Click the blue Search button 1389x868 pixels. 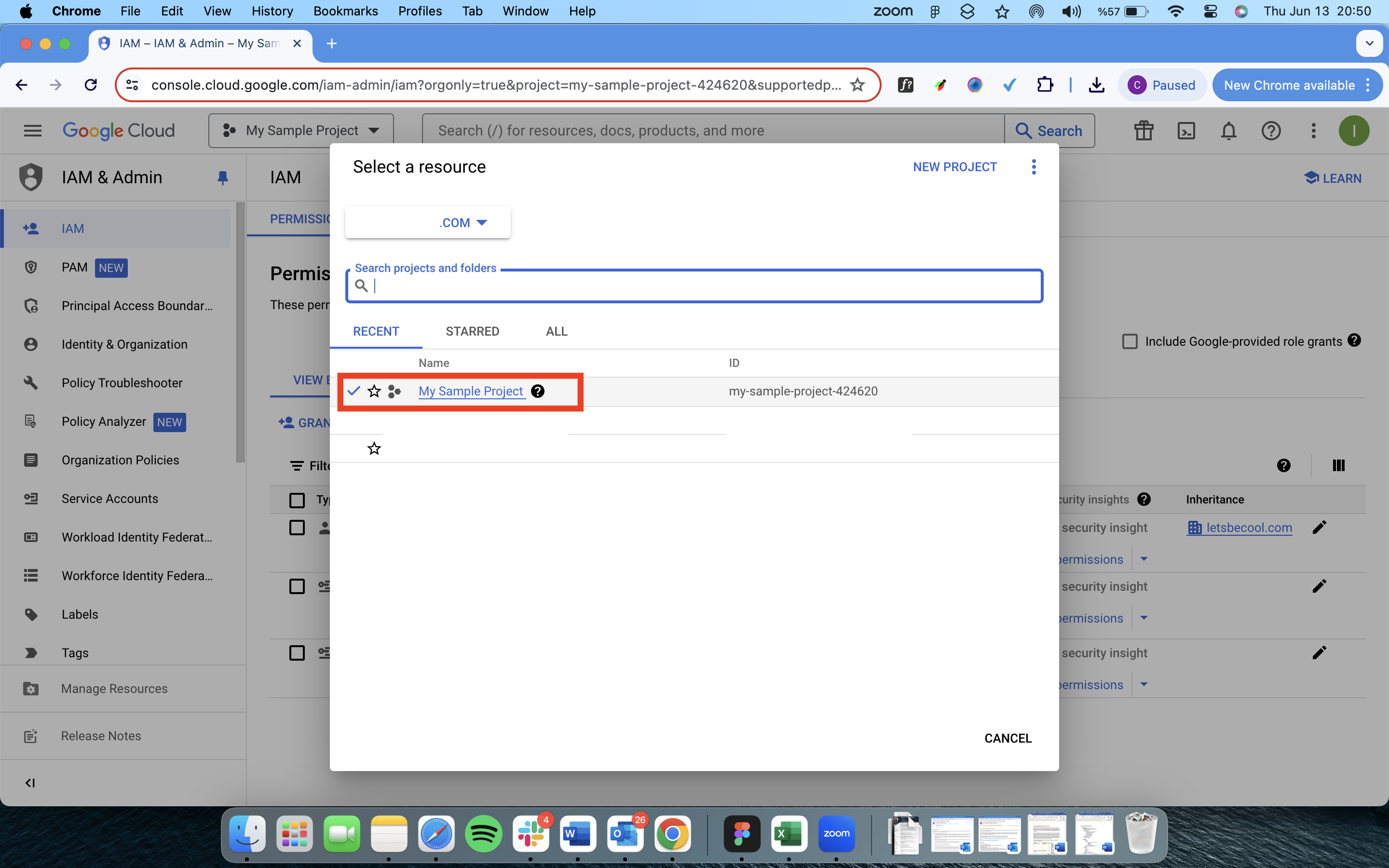click(x=1049, y=131)
